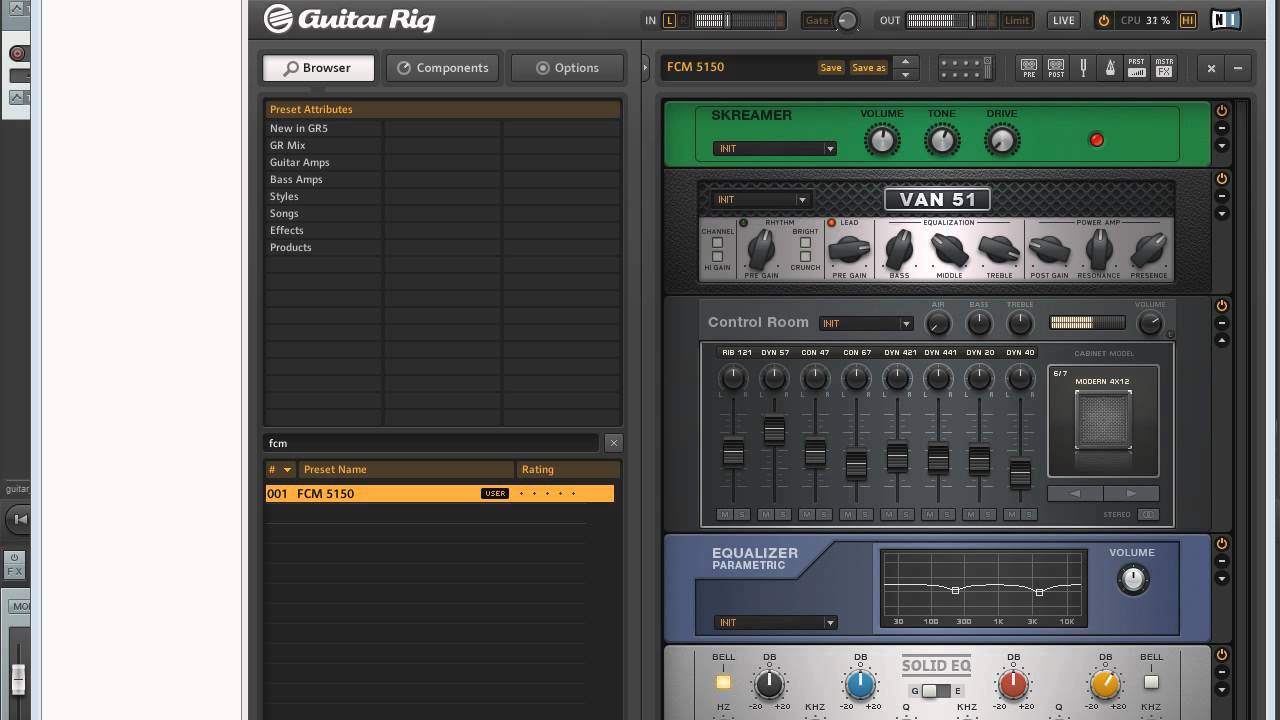Show the Tapedeck POST module
1280x720 pixels.
click(1056, 68)
